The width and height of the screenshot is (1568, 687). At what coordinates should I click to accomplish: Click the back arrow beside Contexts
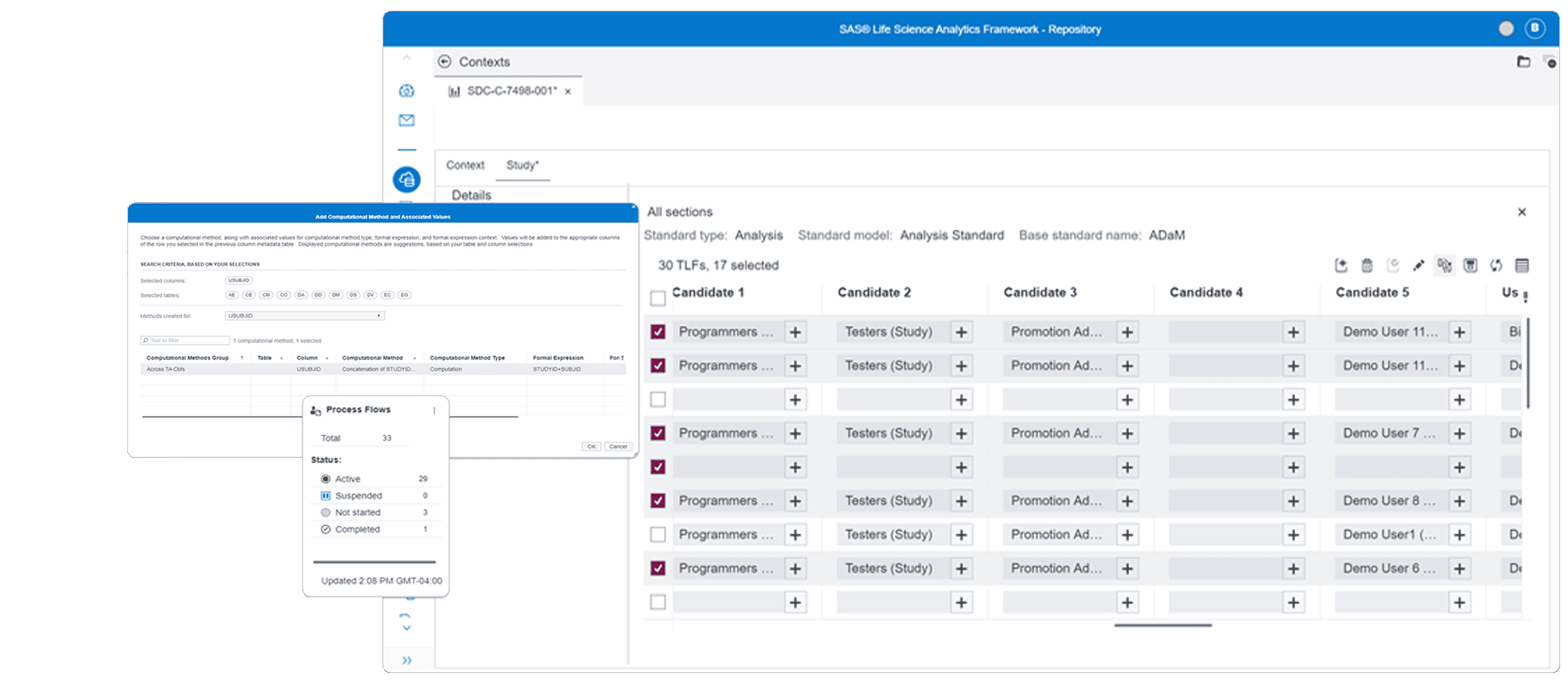click(444, 62)
